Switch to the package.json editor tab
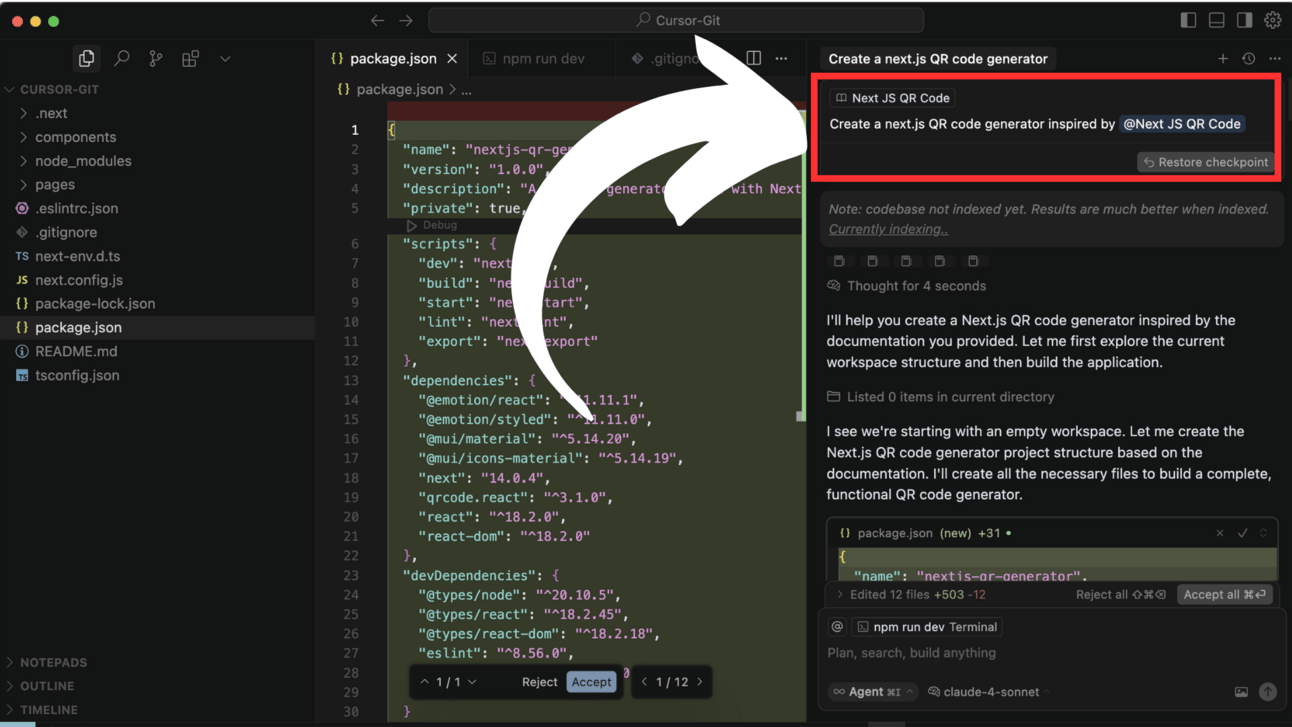 click(393, 59)
